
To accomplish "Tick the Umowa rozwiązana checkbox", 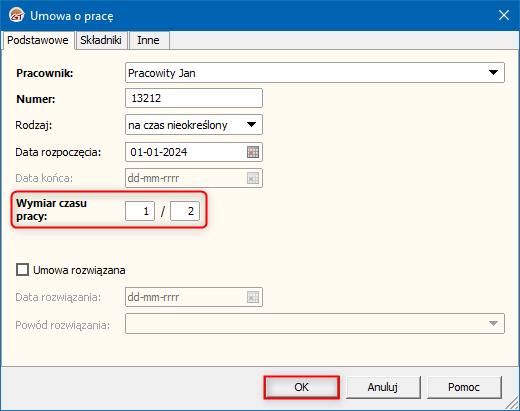I will (x=22, y=270).
